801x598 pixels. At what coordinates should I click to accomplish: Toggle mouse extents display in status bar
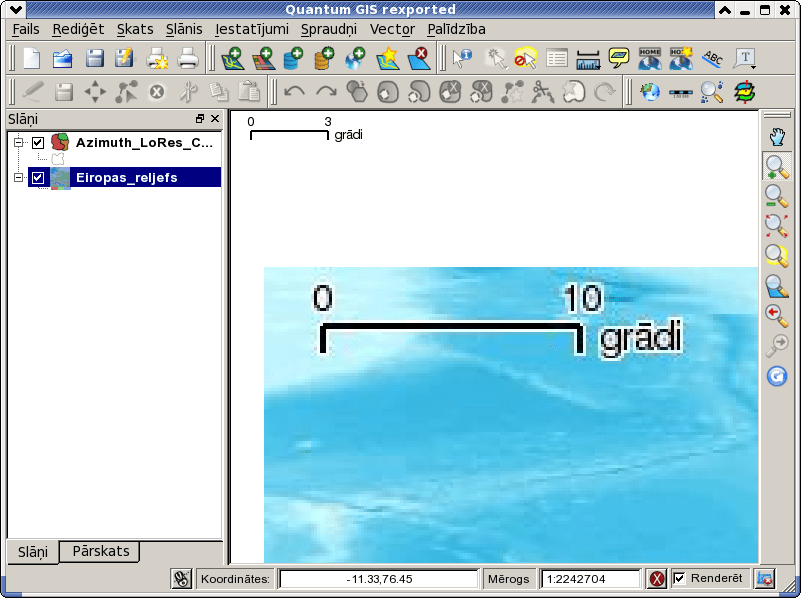point(181,579)
